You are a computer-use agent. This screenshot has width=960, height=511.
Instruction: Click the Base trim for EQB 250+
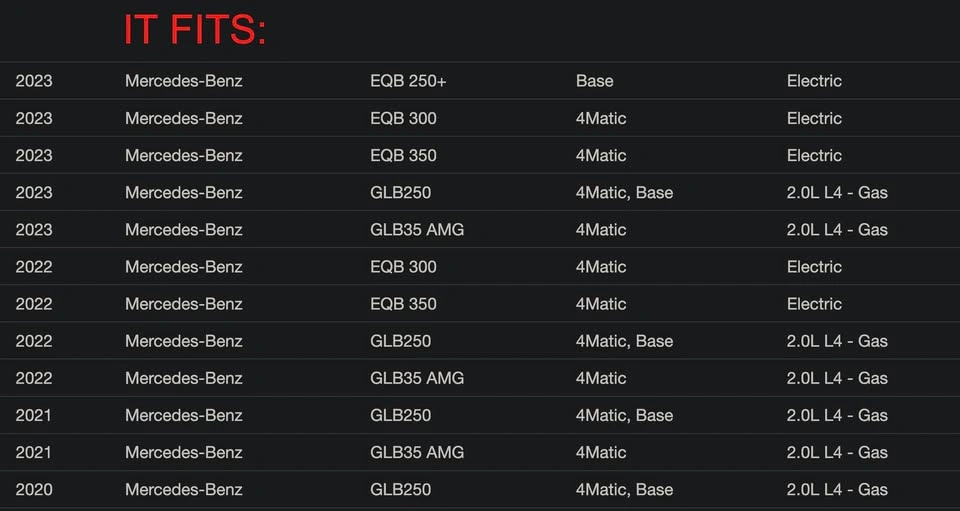click(x=594, y=81)
